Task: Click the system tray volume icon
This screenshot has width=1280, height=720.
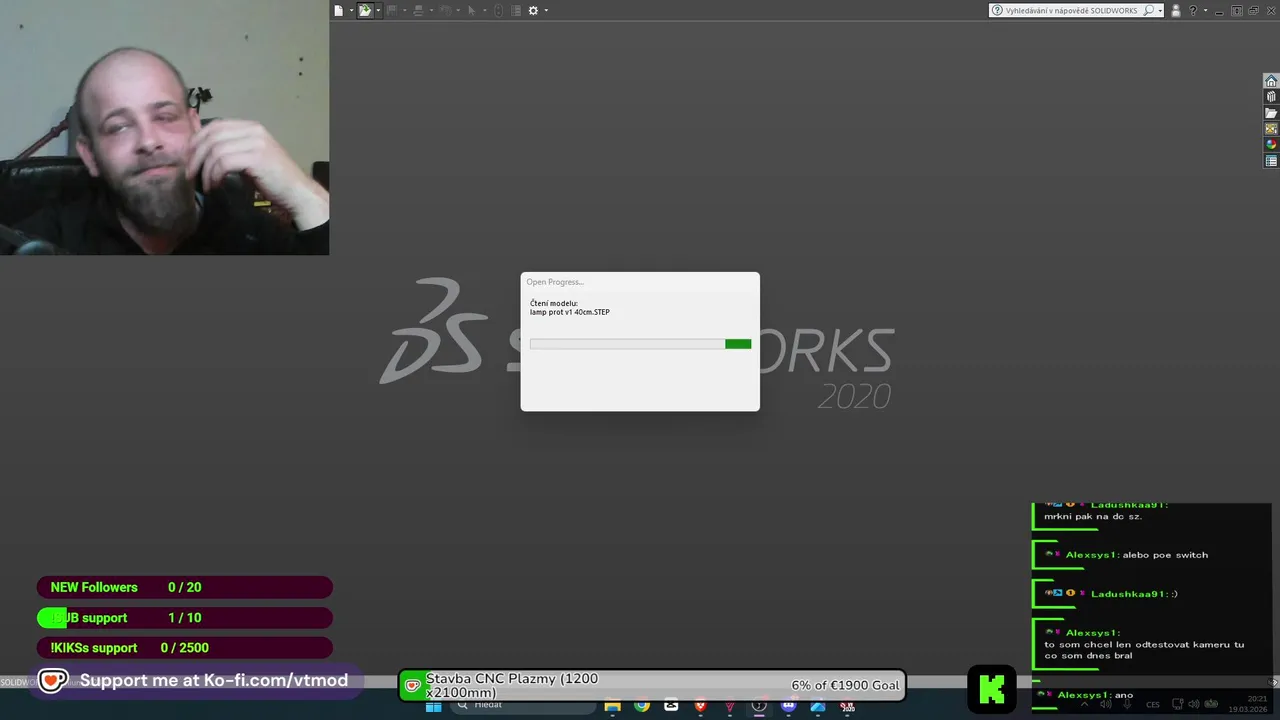Action: [1194, 705]
